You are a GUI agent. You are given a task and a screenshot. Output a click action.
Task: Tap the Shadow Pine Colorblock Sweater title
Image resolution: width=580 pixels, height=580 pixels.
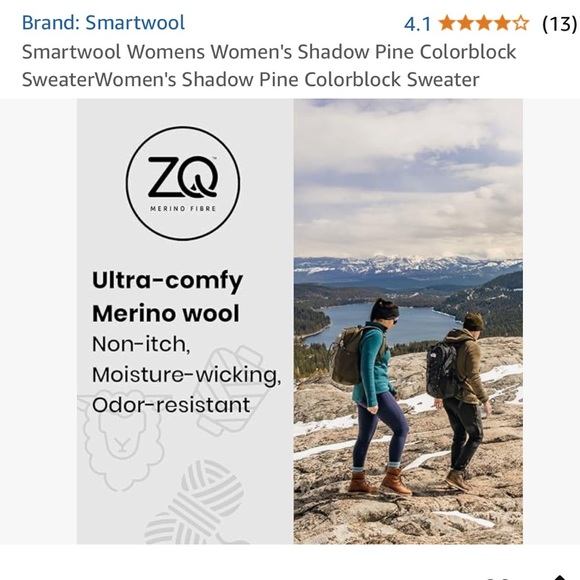click(269, 65)
